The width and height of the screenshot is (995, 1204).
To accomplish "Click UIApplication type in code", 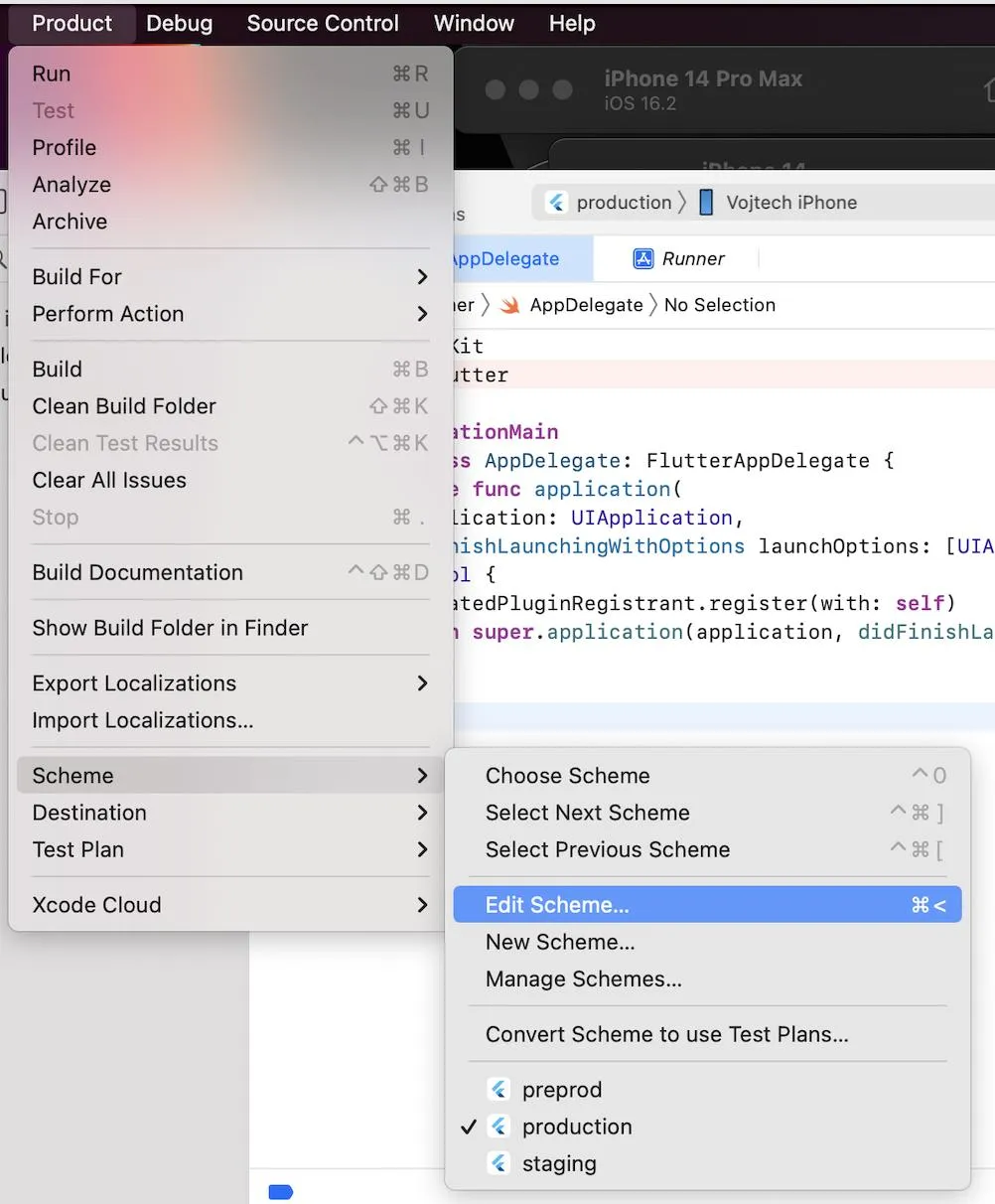I will click(651, 518).
